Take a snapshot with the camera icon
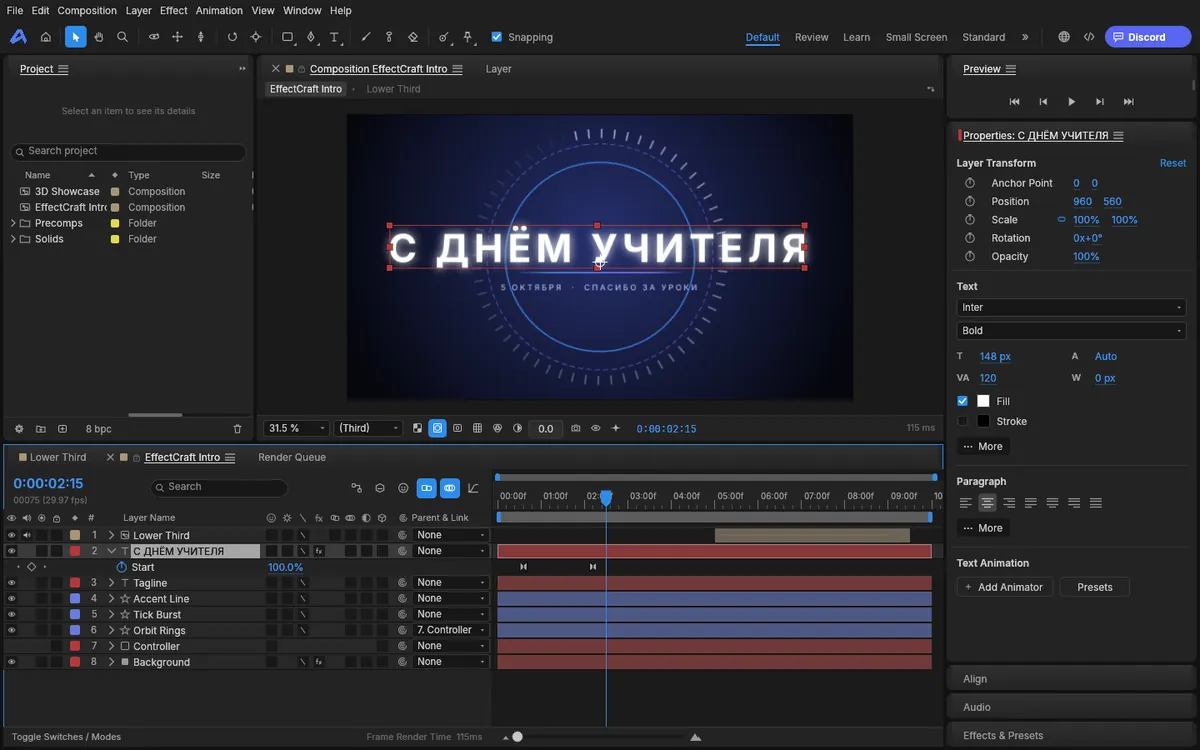Viewport: 1200px width, 750px height. click(x=575, y=428)
